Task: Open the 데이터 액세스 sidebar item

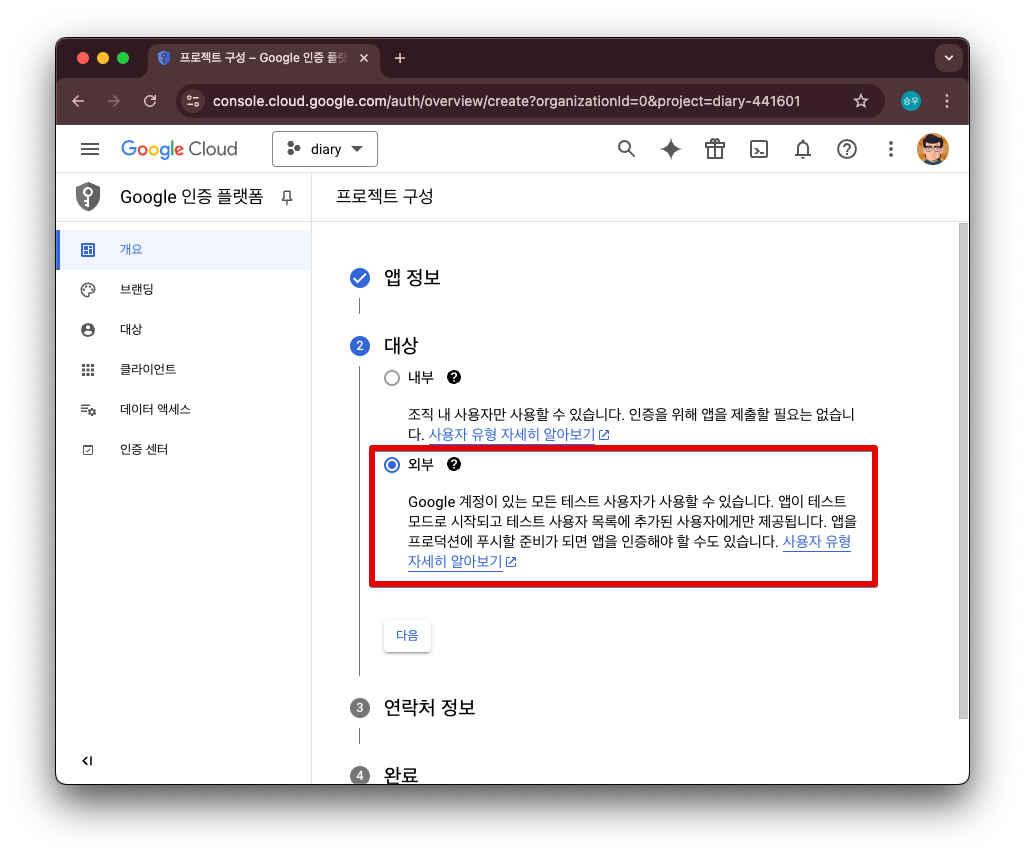Action: click(x=184, y=409)
